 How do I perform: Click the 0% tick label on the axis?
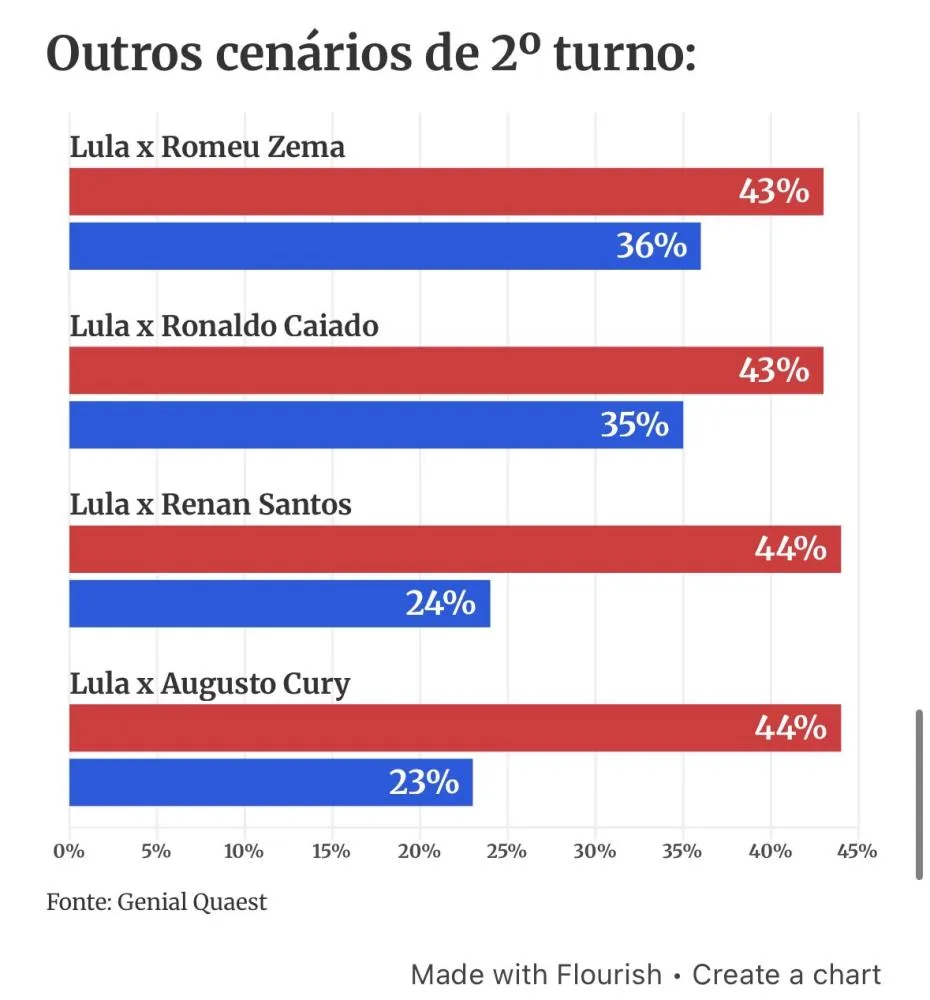click(68, 852)
